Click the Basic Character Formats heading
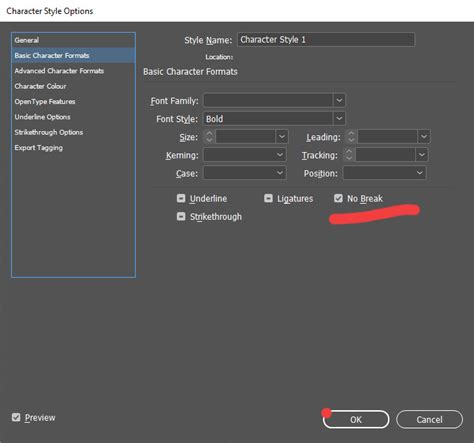 (190, 72)
